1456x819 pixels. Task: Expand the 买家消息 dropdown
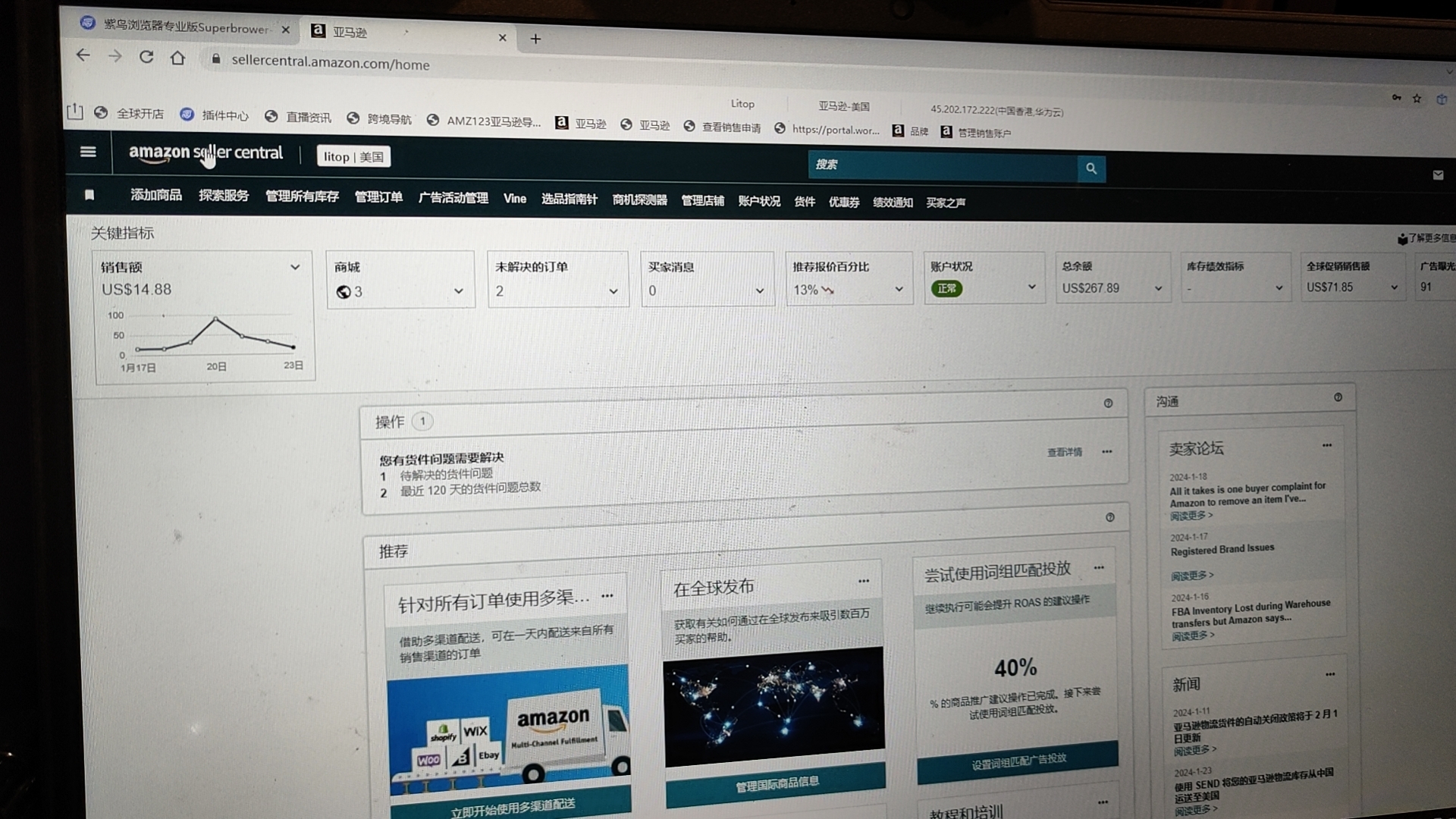coord(759,291)
